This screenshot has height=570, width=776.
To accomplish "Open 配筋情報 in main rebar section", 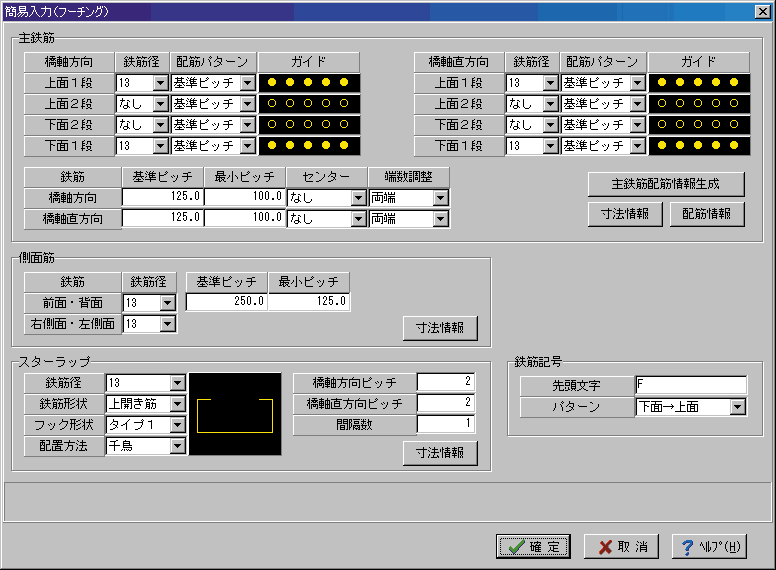I will click(707, 214).
